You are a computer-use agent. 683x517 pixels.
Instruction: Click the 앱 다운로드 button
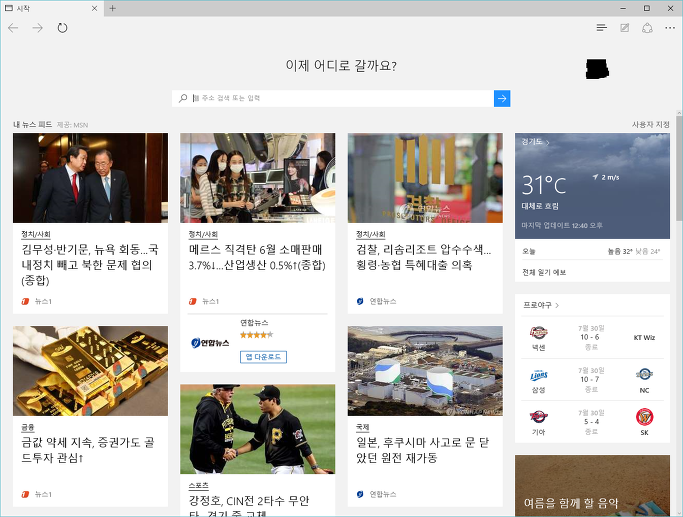[x=263, y=357]
